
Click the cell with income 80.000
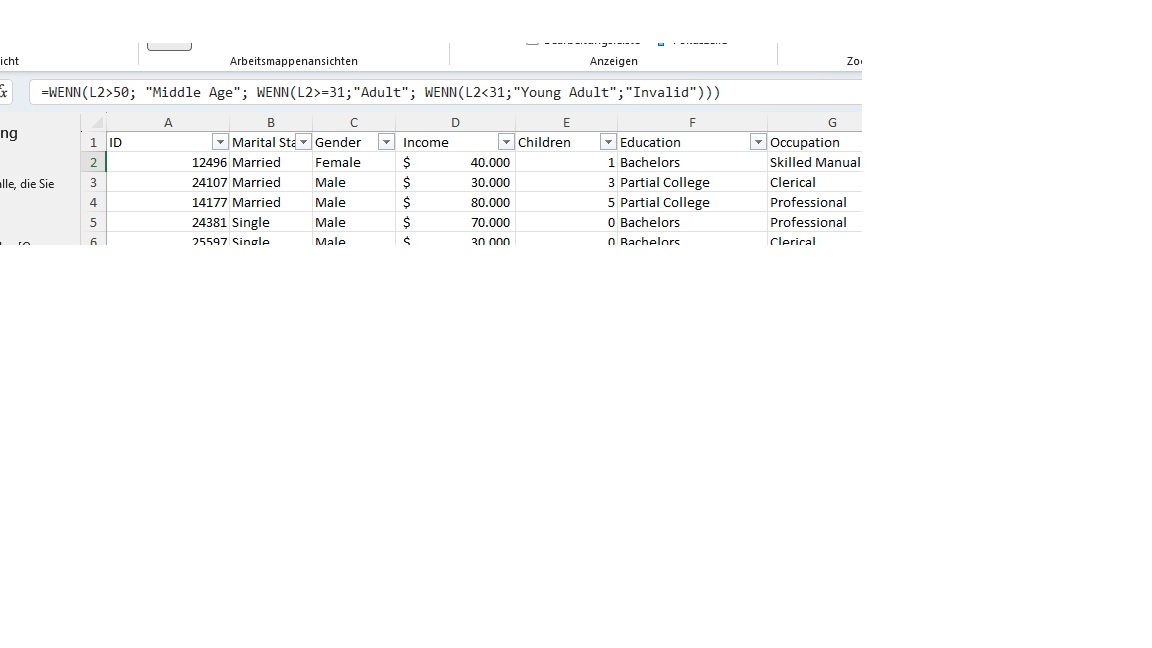coord(456,202)
